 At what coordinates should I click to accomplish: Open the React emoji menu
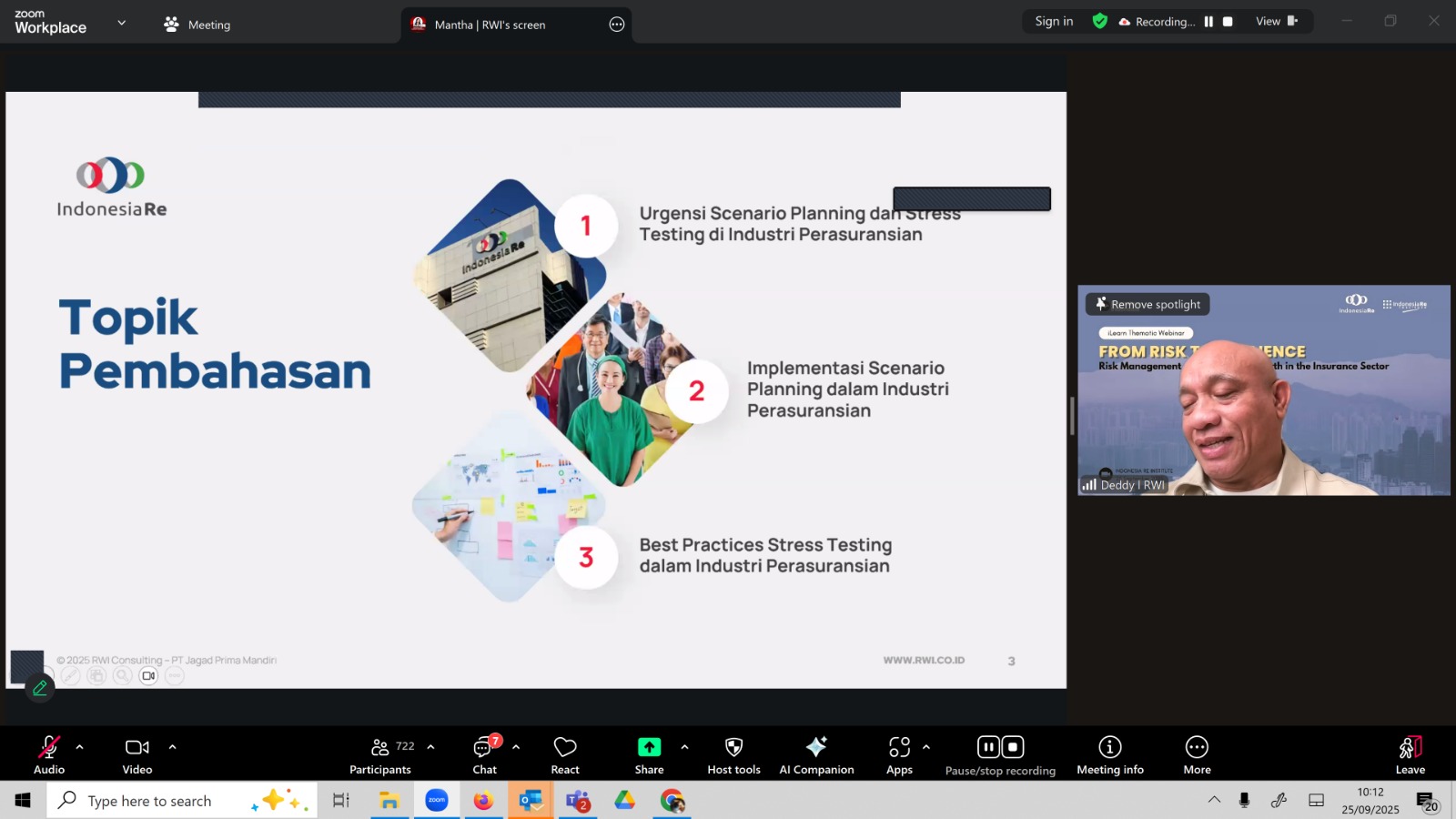(565, 755)
